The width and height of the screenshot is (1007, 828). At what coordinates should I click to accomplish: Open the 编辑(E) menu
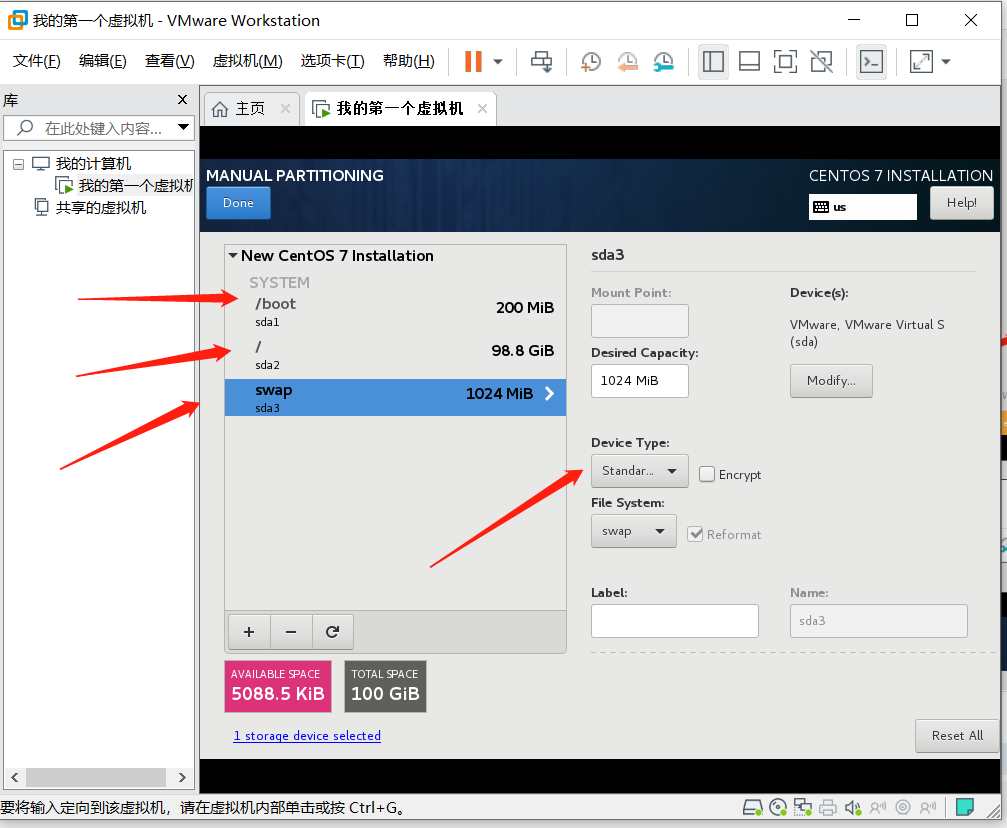[x=103, y=61]
